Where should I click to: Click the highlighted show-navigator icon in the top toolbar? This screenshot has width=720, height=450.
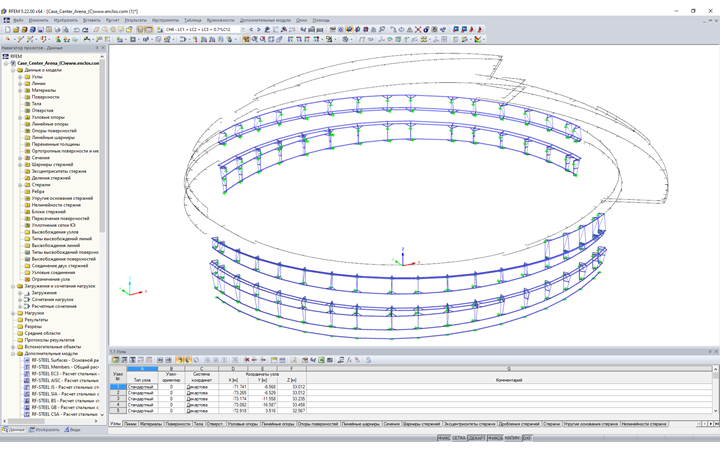[x=140, y=29]
